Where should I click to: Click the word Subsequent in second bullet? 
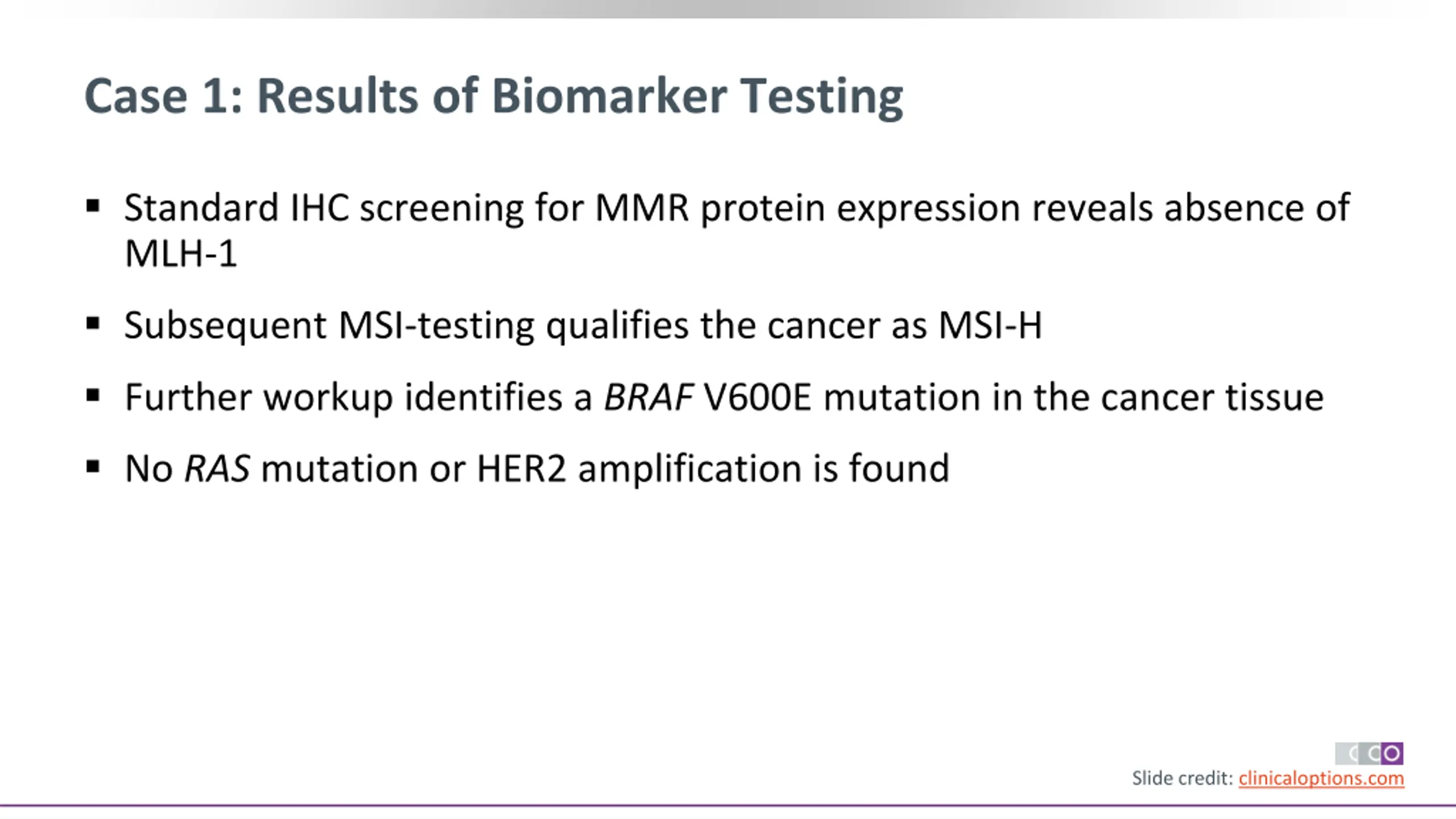(x=225, y=326)
